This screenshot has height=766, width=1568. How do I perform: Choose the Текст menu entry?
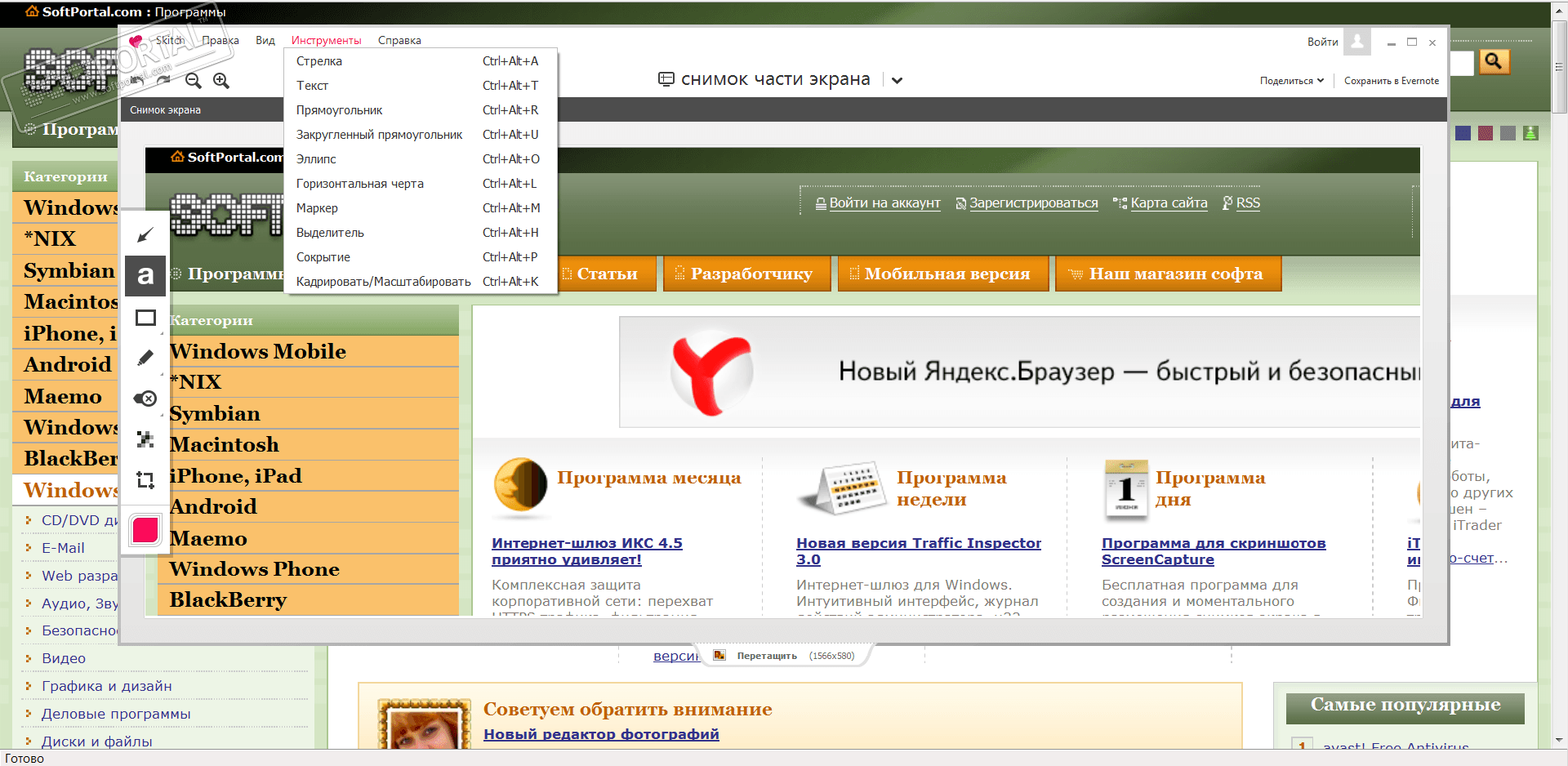pos(421,86)
